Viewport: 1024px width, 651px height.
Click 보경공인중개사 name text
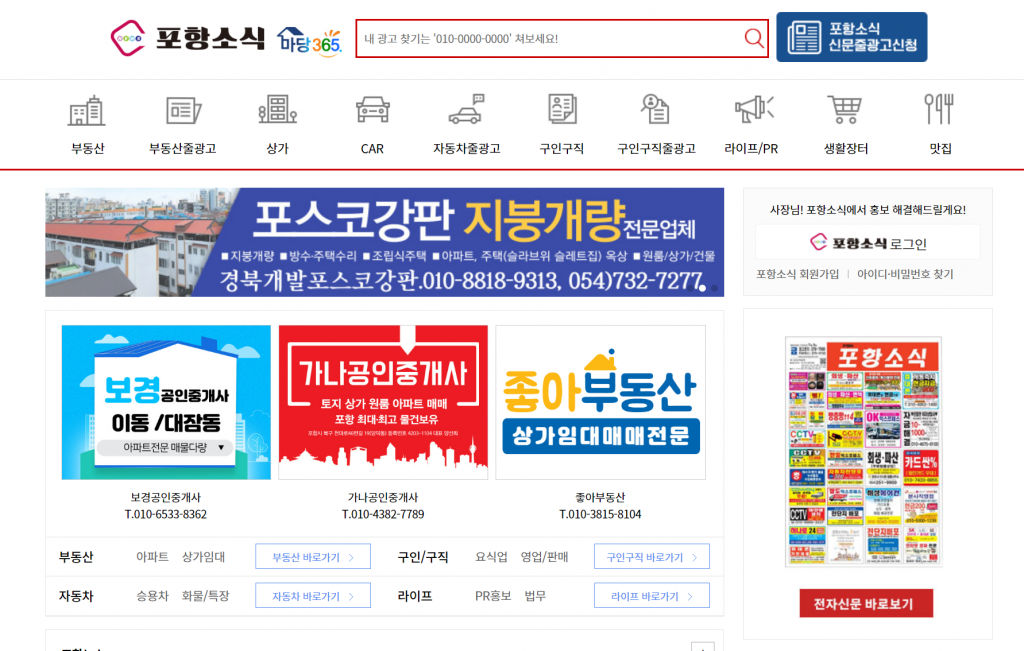pos(166,498)
